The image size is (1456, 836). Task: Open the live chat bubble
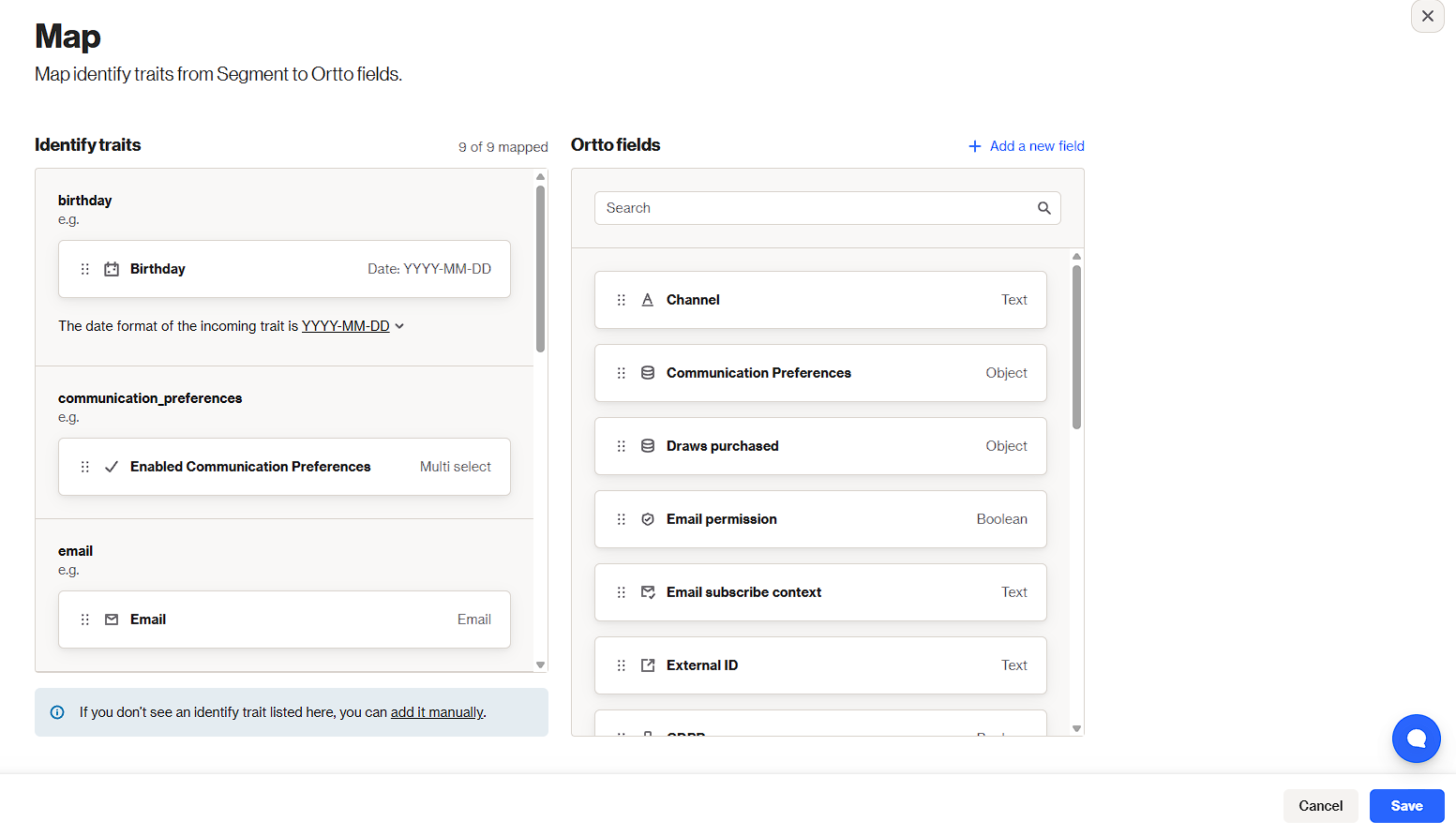1416,739
